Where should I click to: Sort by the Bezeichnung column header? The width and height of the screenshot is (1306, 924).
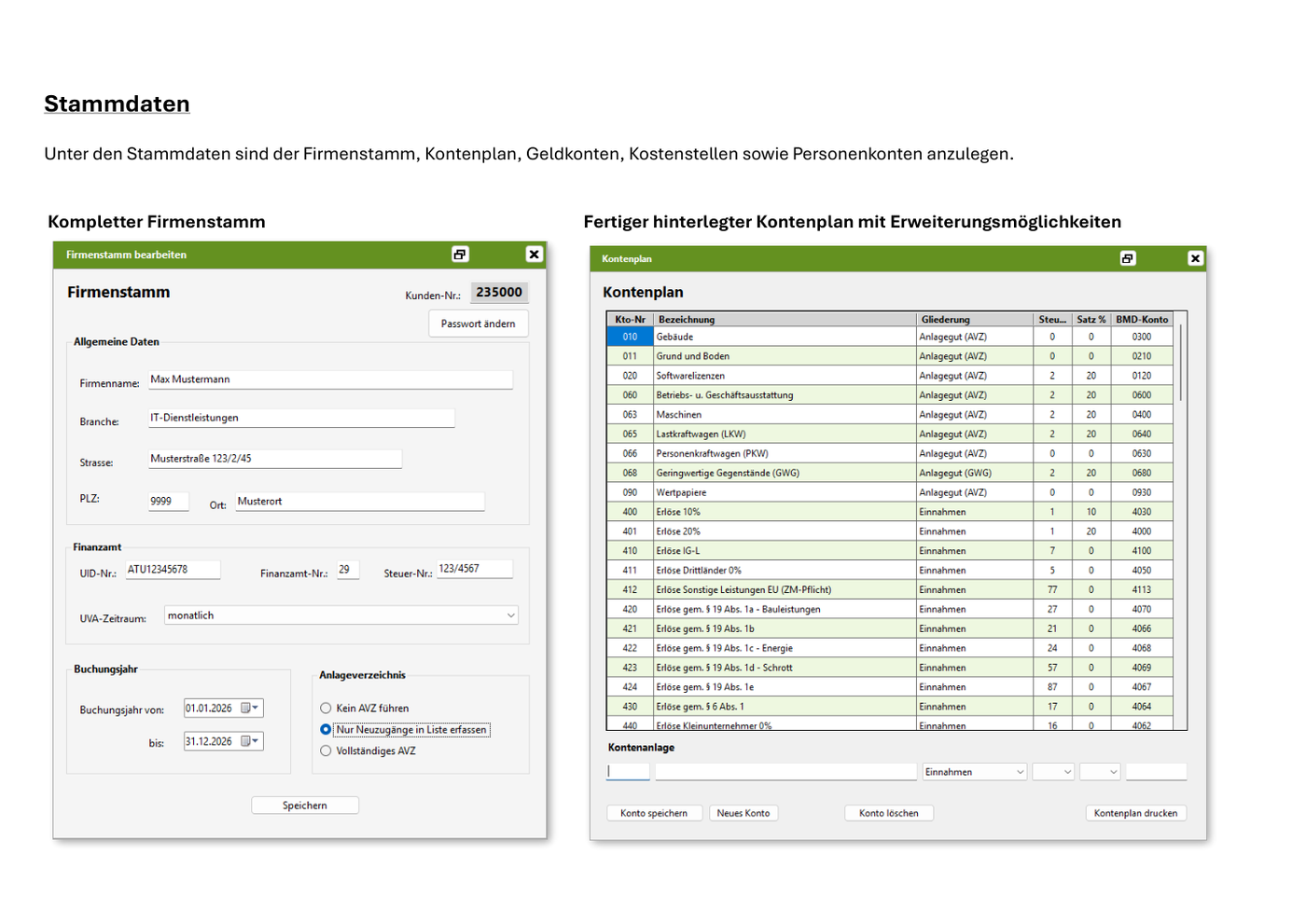pyautogui.click(x=785, y=319)
